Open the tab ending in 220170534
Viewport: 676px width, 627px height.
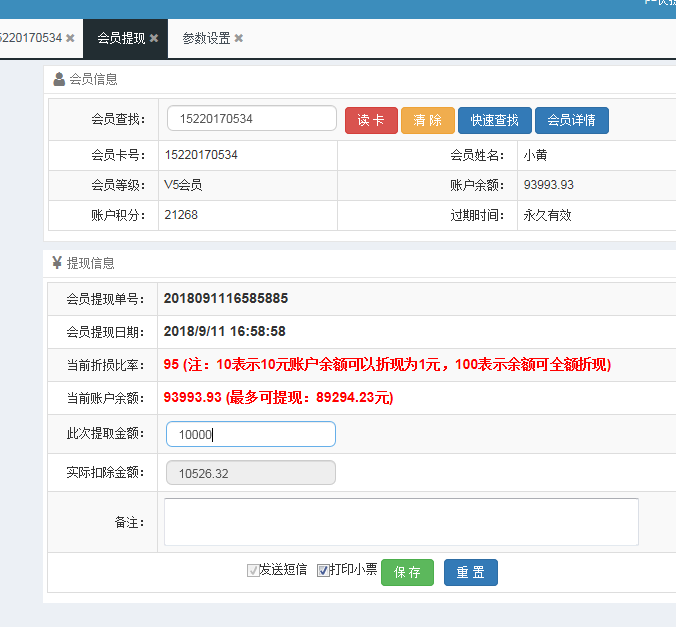tap(31, 38)
